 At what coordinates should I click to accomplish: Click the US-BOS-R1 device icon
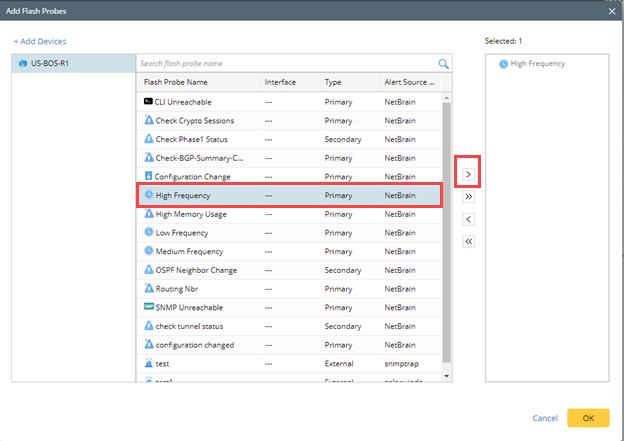point(23,64)
